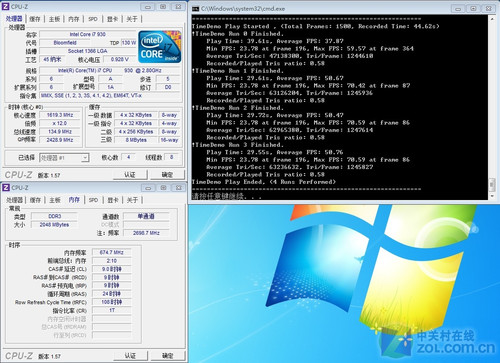This screenshot has width=500, height=363.
Task: Click the cmd.exe window title bar text
Action: [x=243, y=9]
